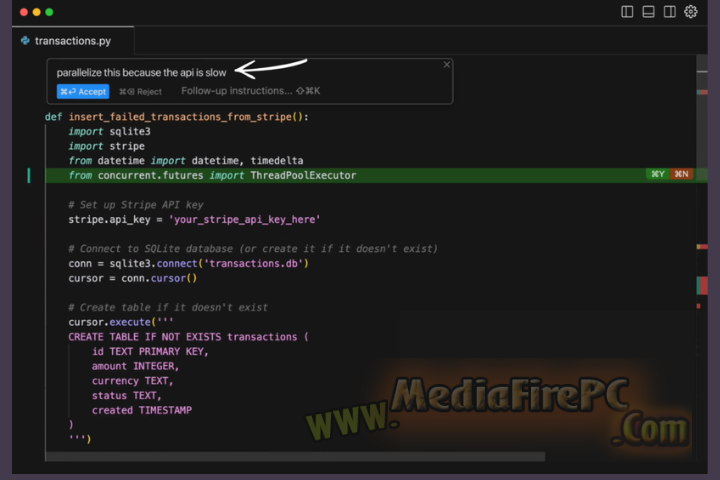Click the 'created TIMESTAMP' line
This screenshot has height=480, width=720.
click(x=142, y=411)
